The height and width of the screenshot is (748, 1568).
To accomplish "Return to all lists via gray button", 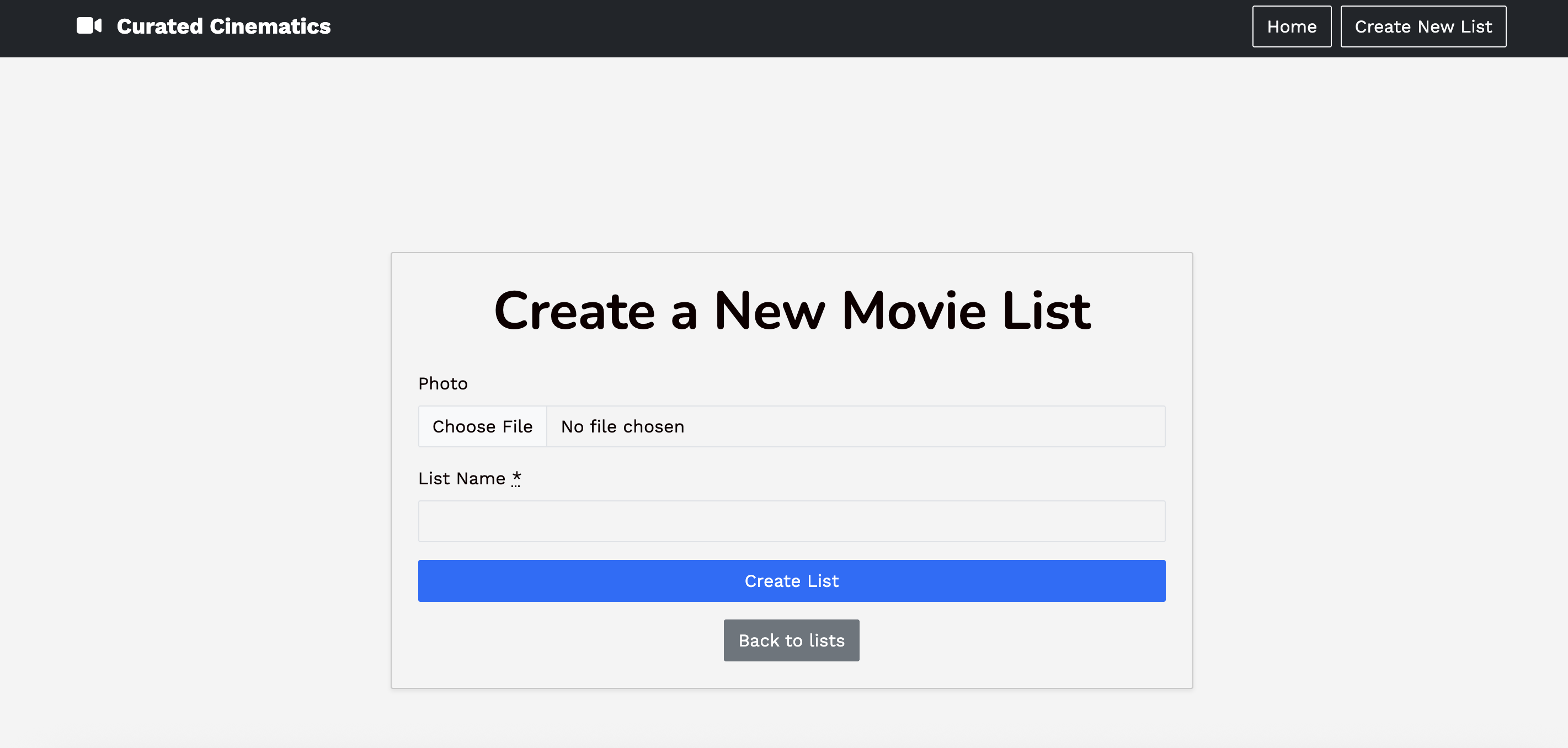I will pyautogui.click(x=791, y=640).
